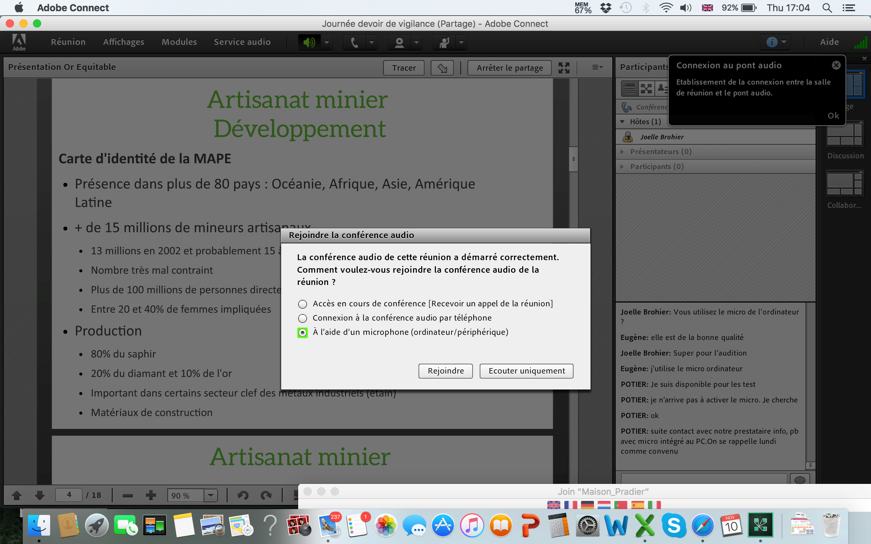The height and width of the screenshot is (544, 871).
Task: Select Joelle Brohier in the hosts list
Action: coord(715,137)
